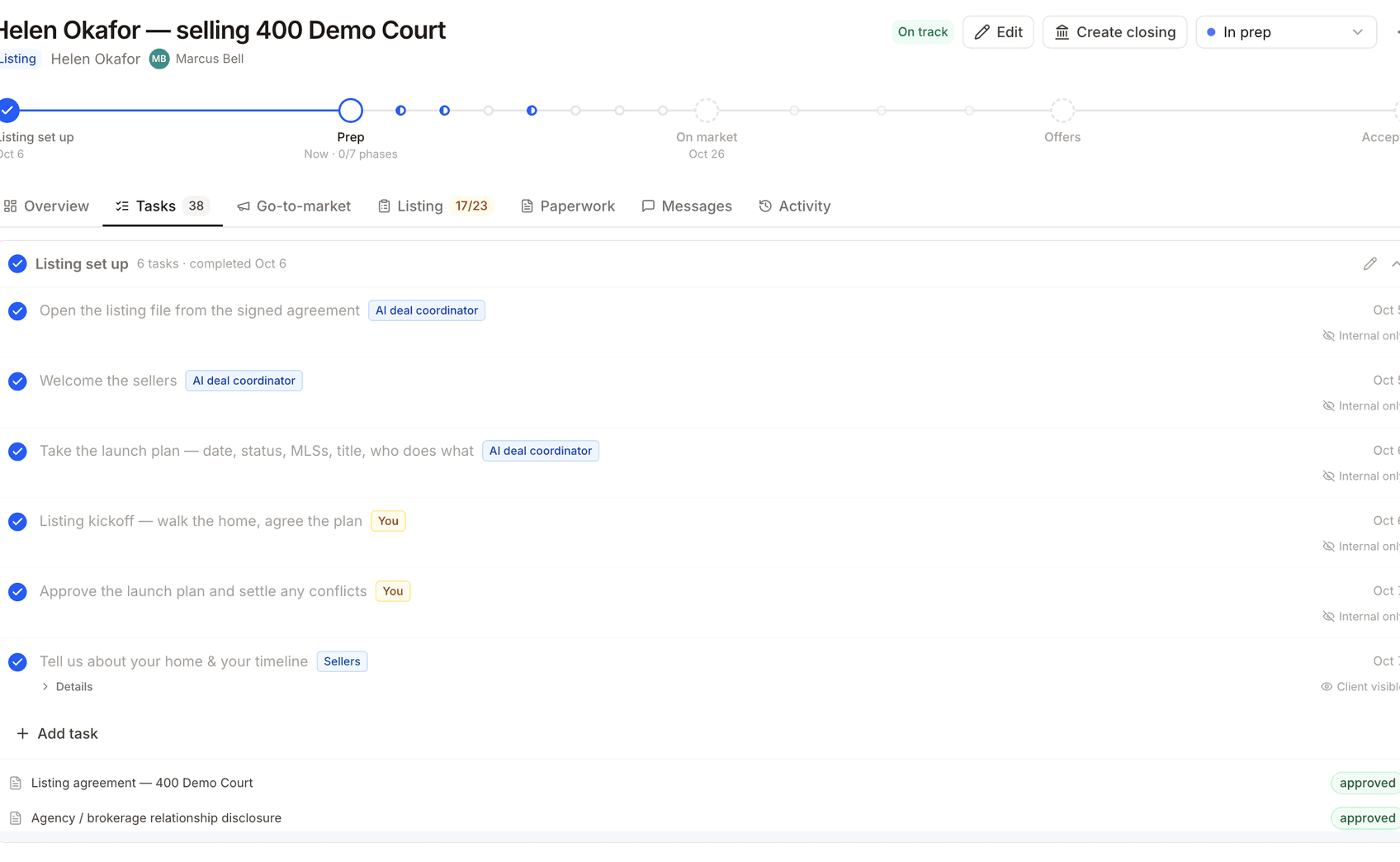Uncheck the Take the launch plan task

[17, 452]
